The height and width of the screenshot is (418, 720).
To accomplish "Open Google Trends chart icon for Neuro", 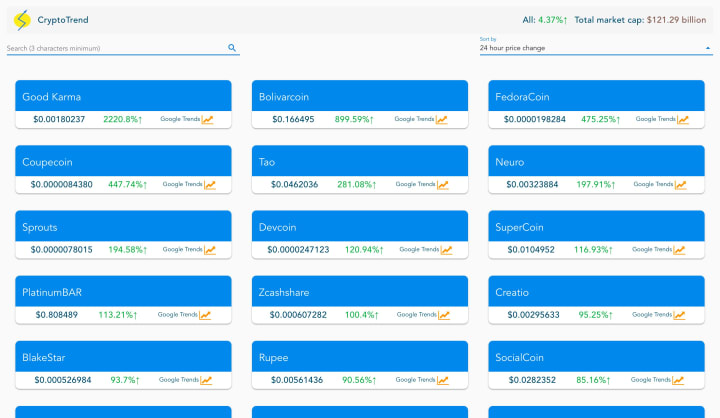I will (x=681, y=185).
